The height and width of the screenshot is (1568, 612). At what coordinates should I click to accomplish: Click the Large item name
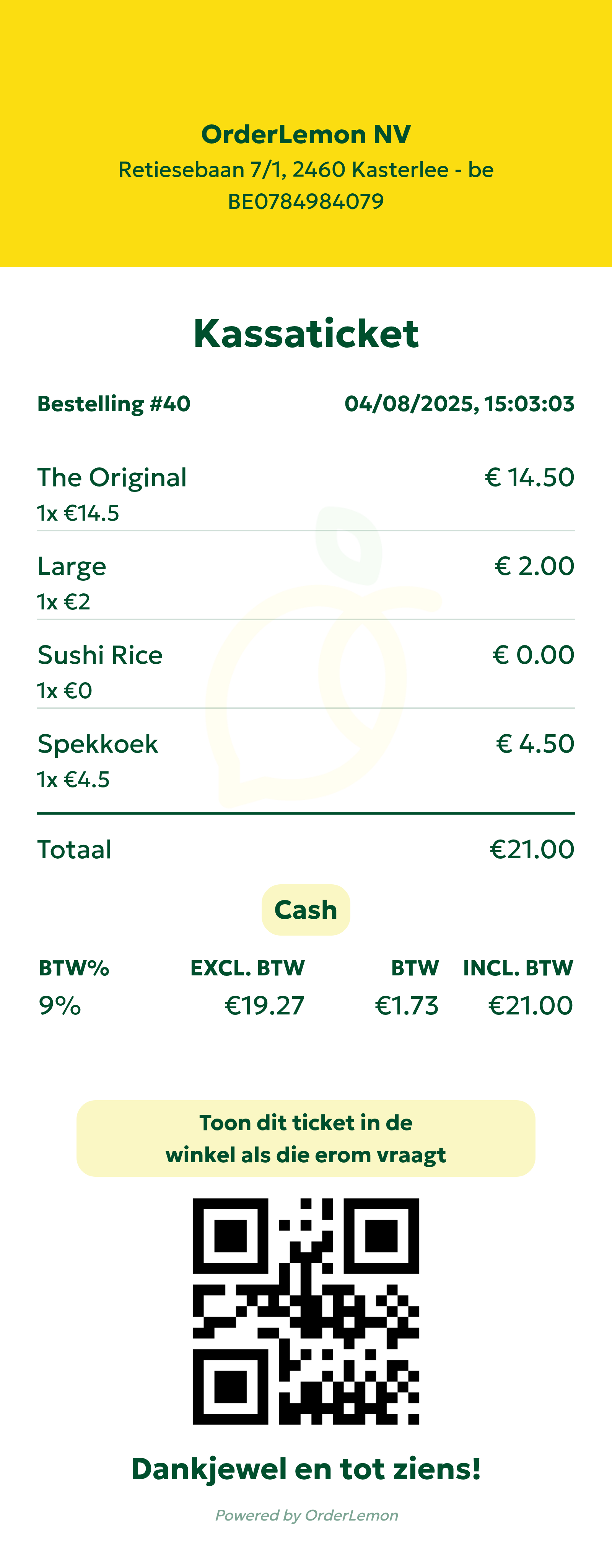pos(72,566)
